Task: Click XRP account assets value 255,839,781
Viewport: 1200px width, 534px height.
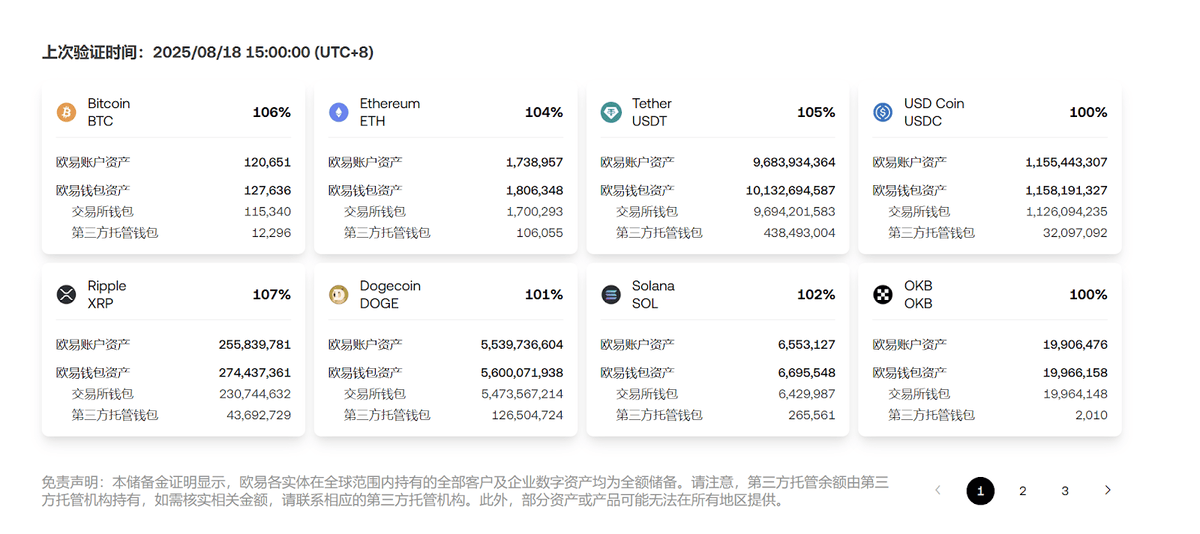Action: click(x=255, y=344)
